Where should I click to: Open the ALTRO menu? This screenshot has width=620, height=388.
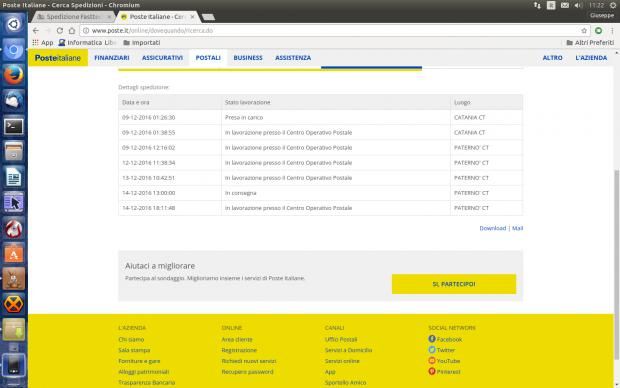(x=552, y=58)
